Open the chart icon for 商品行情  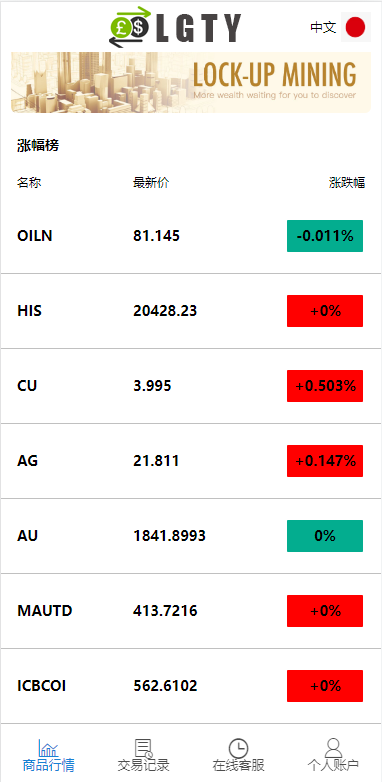48,748
